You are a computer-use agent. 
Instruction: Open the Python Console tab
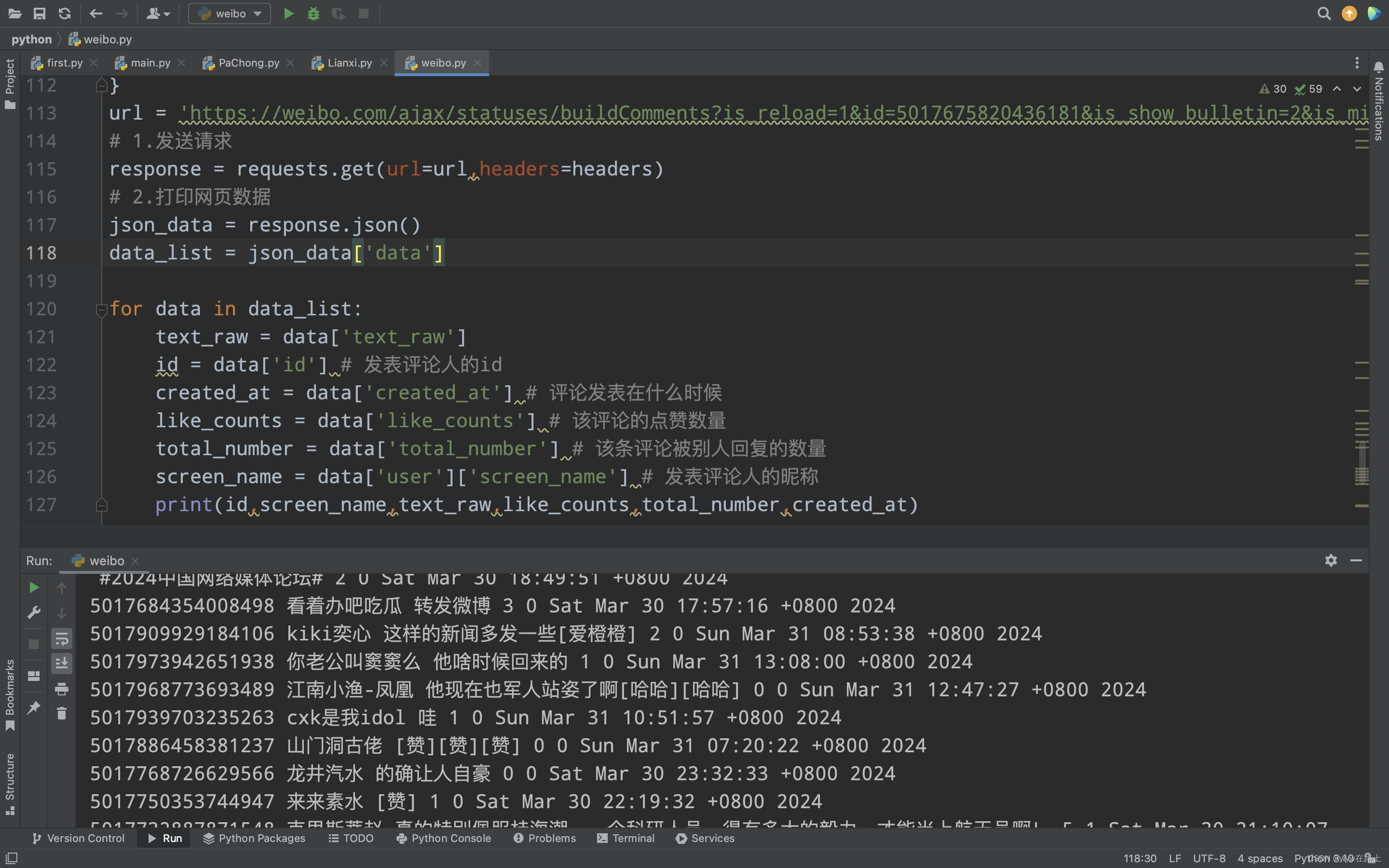coord(443,838)
